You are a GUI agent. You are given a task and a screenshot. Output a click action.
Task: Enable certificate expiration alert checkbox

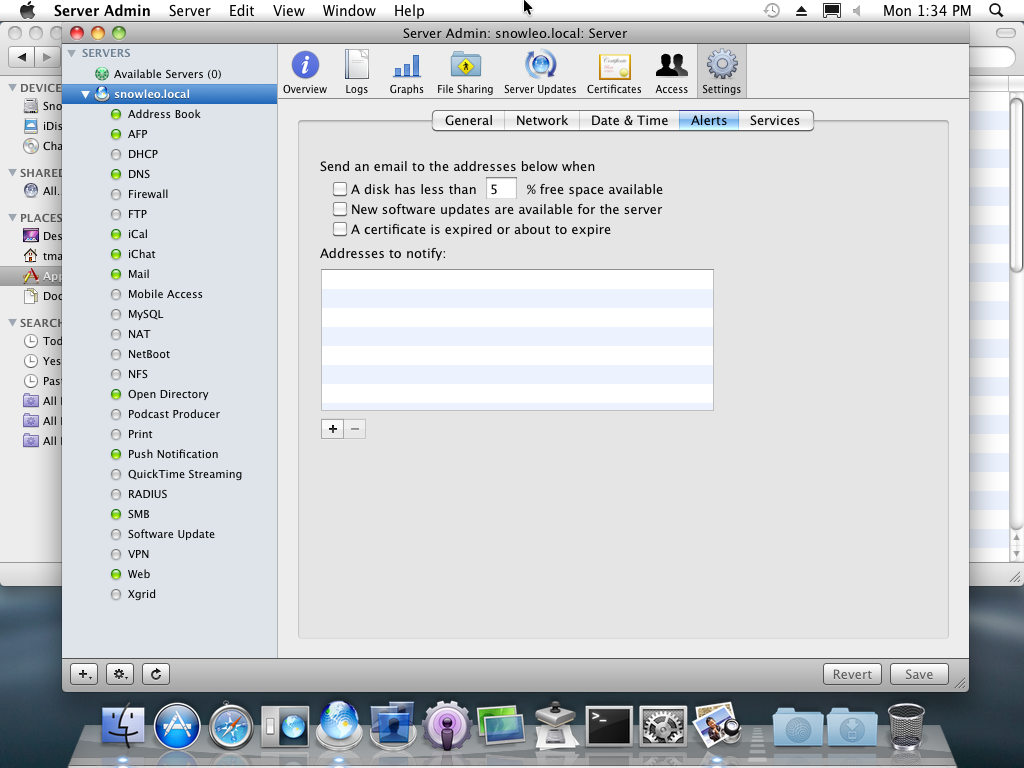(340, 229)
